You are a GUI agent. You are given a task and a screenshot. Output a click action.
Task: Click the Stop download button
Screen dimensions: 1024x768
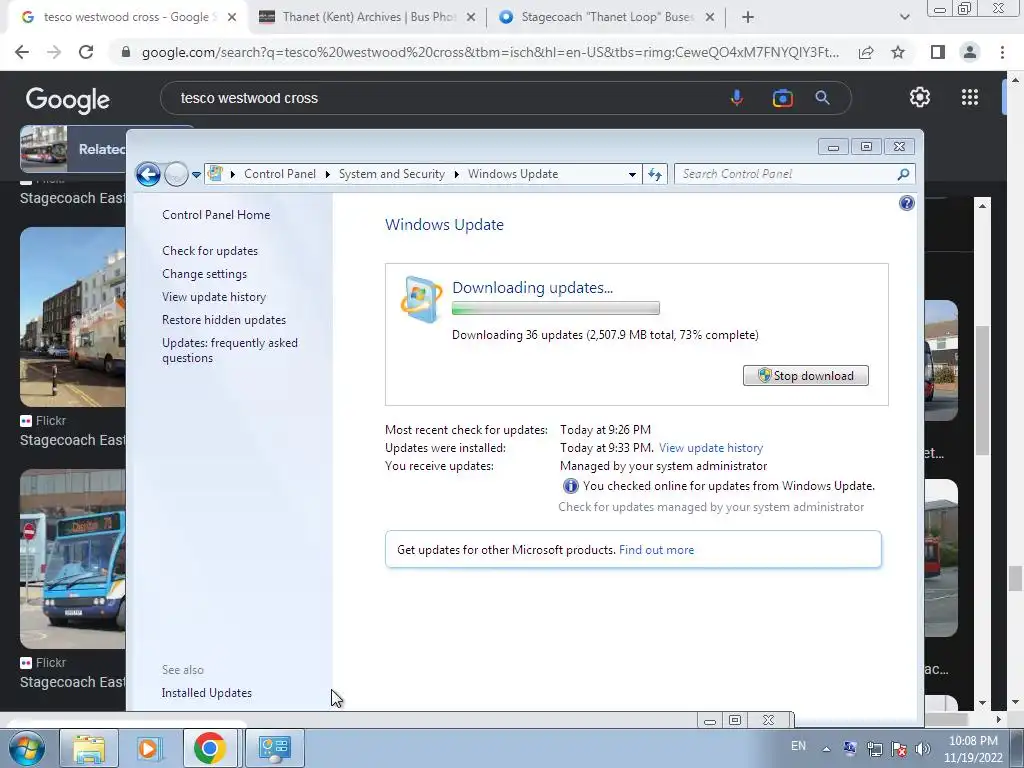coord(806,376)
